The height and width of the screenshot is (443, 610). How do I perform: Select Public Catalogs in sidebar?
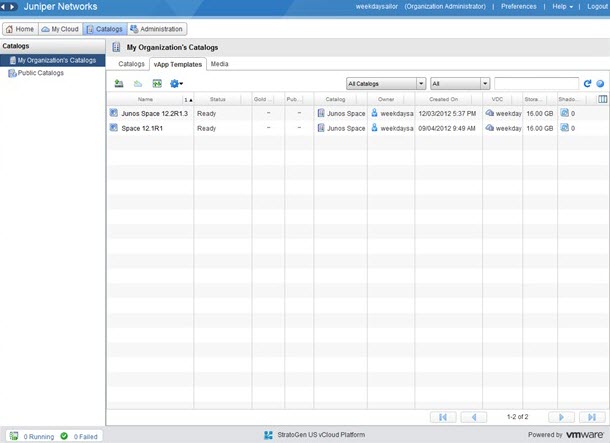[40, 73]
